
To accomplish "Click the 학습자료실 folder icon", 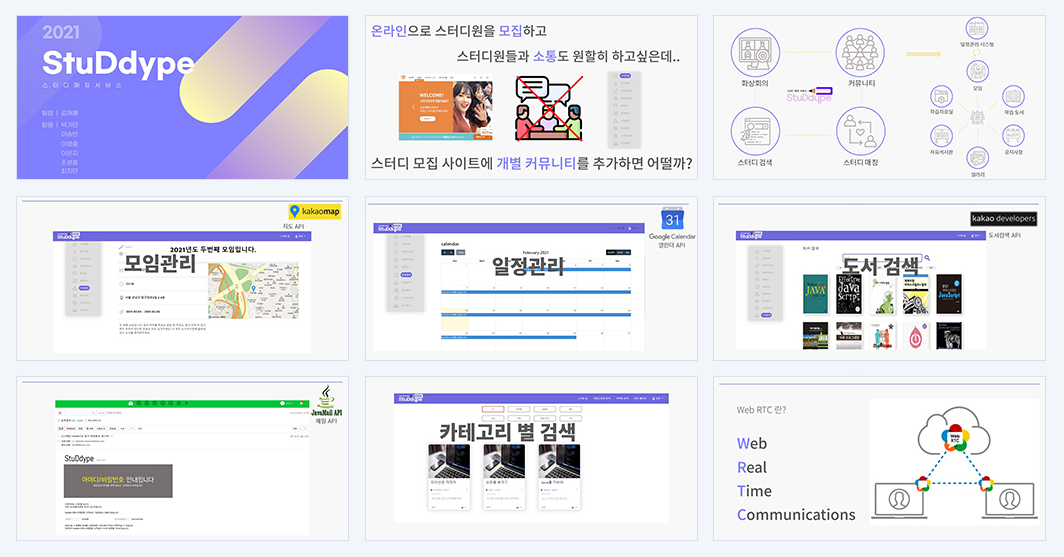I will click(x=941, y=96).
